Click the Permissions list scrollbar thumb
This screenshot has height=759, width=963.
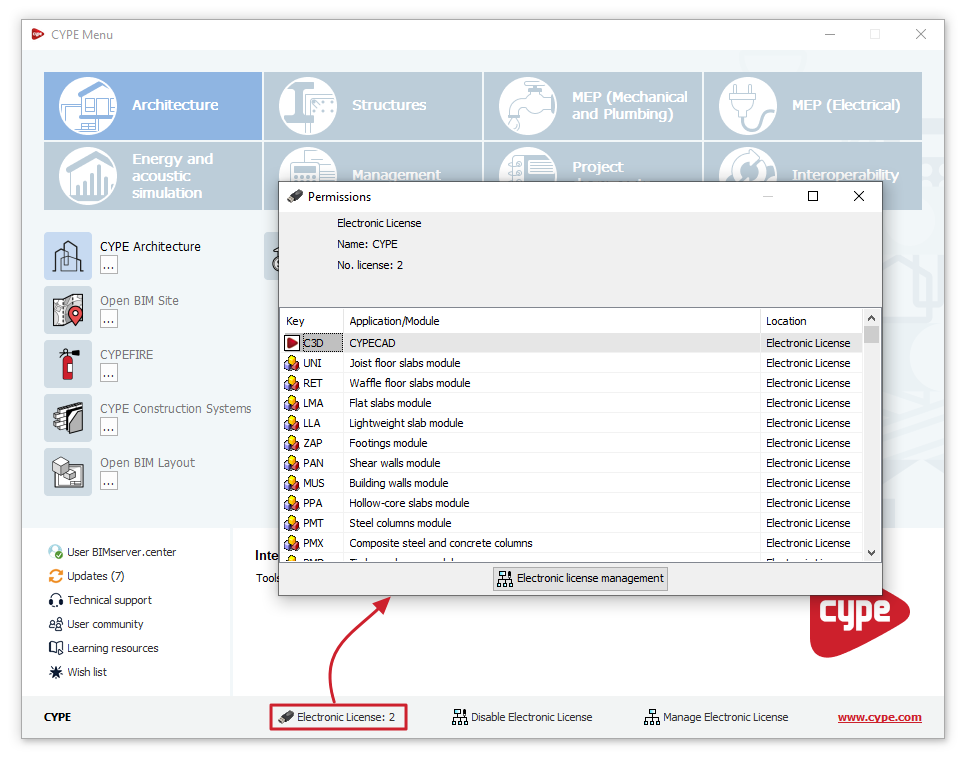(871, 335)
